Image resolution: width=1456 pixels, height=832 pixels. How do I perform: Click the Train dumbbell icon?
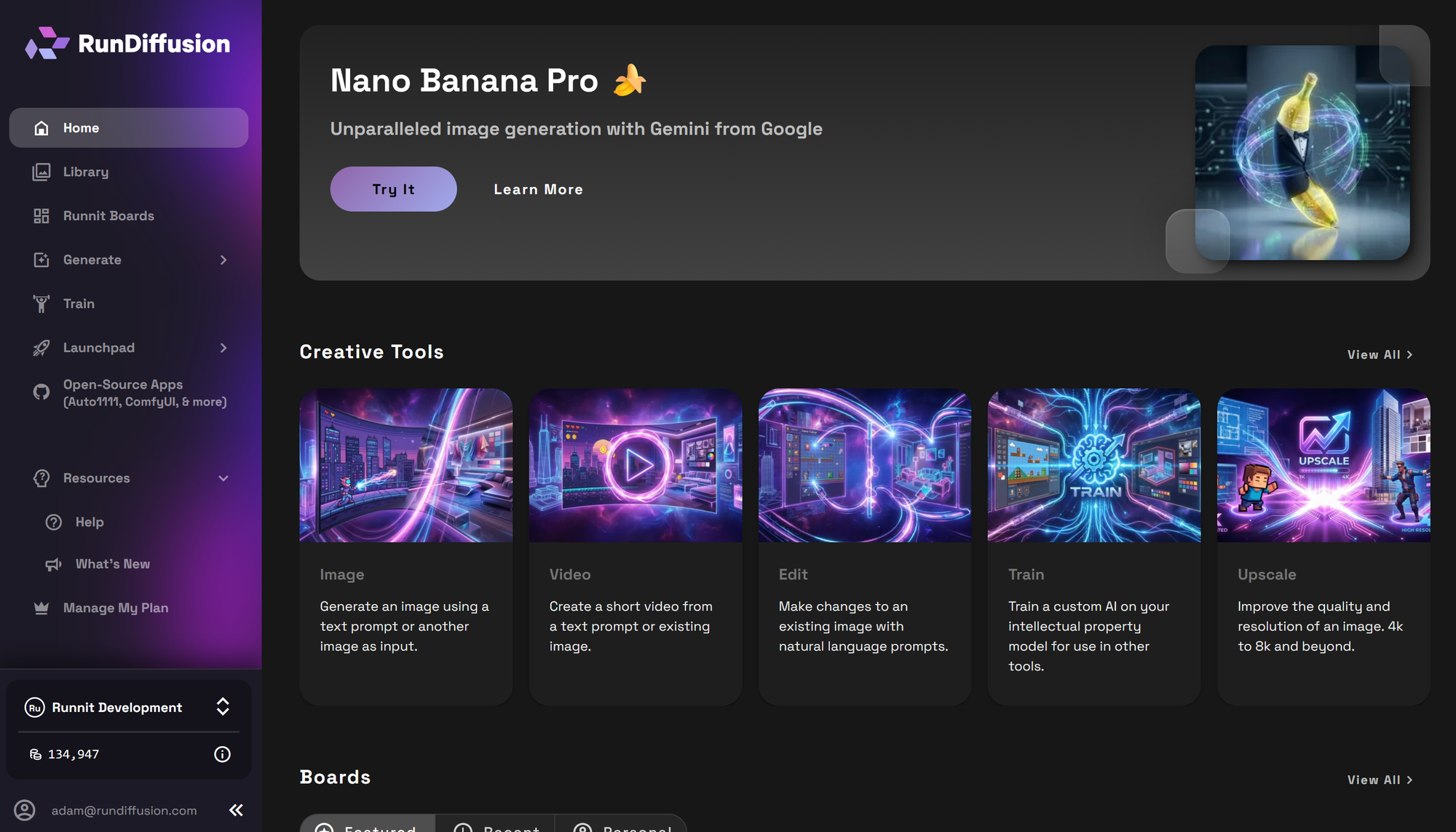click(x=41, y=304)
